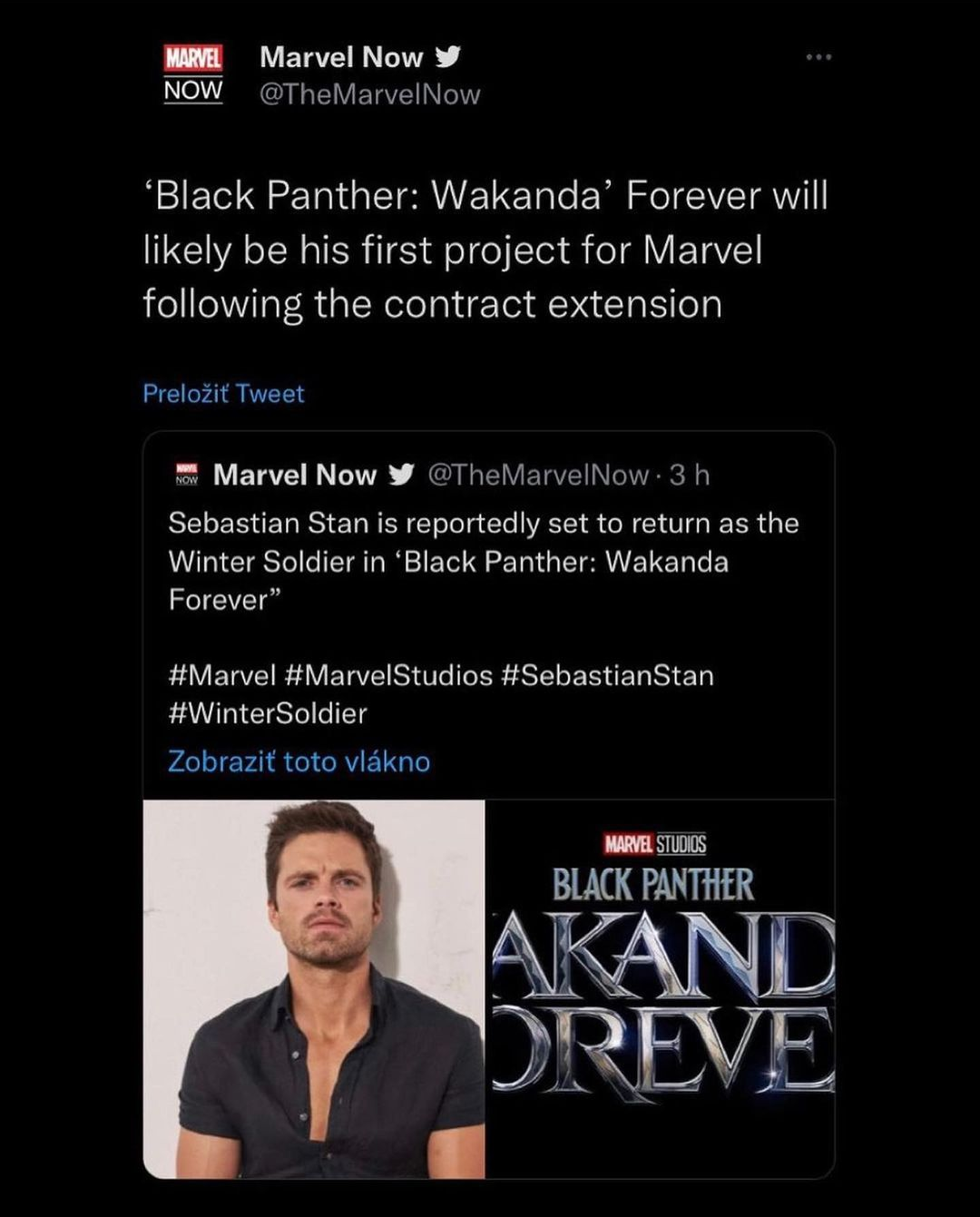Image resolution: width=980 pixels, height=1217 pixels.
Task: Open the Marvel Now display name at top
Action: 341,56
